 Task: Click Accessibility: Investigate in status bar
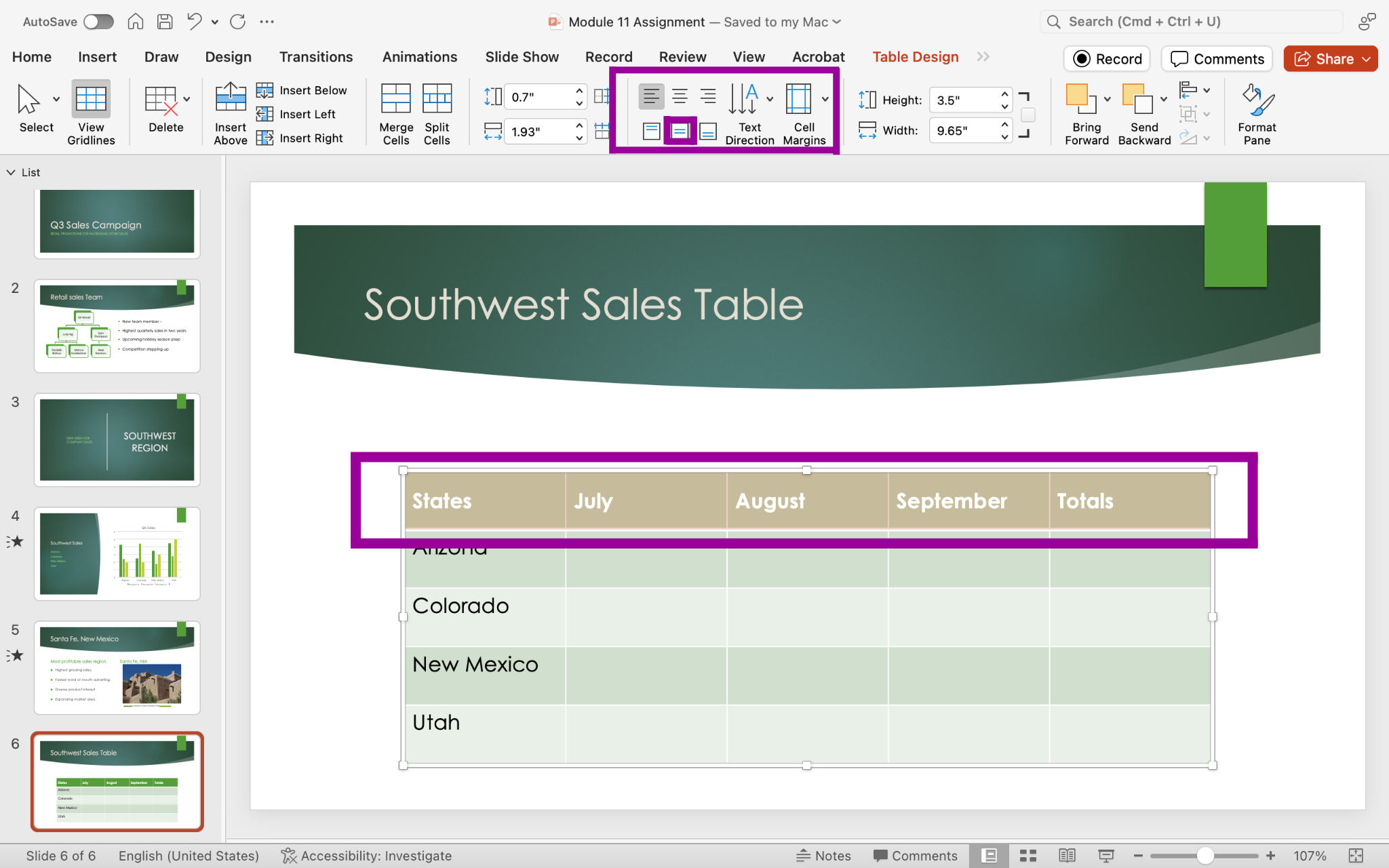(366, 856)
